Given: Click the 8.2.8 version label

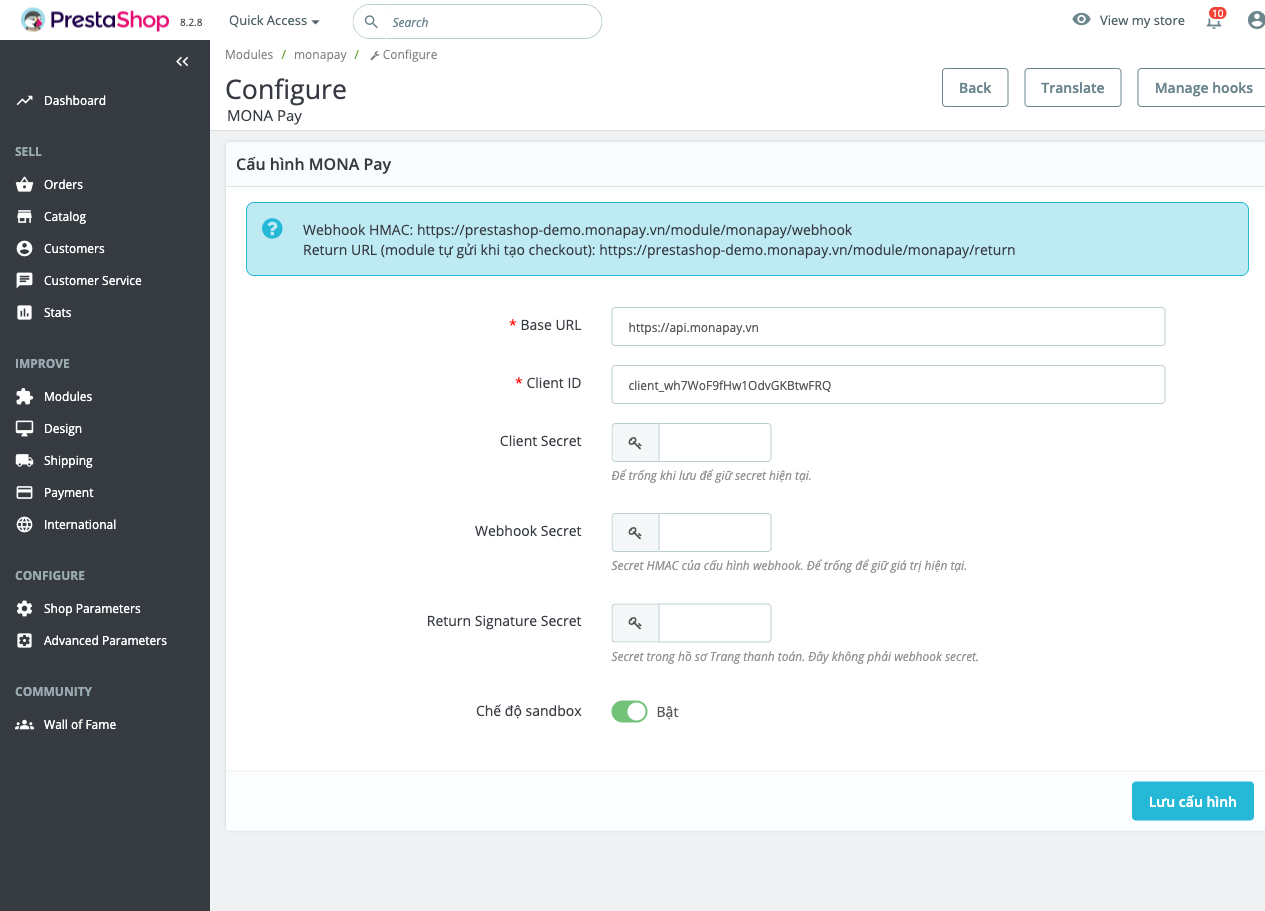Looking at the screenshot, I should point(191,22).
